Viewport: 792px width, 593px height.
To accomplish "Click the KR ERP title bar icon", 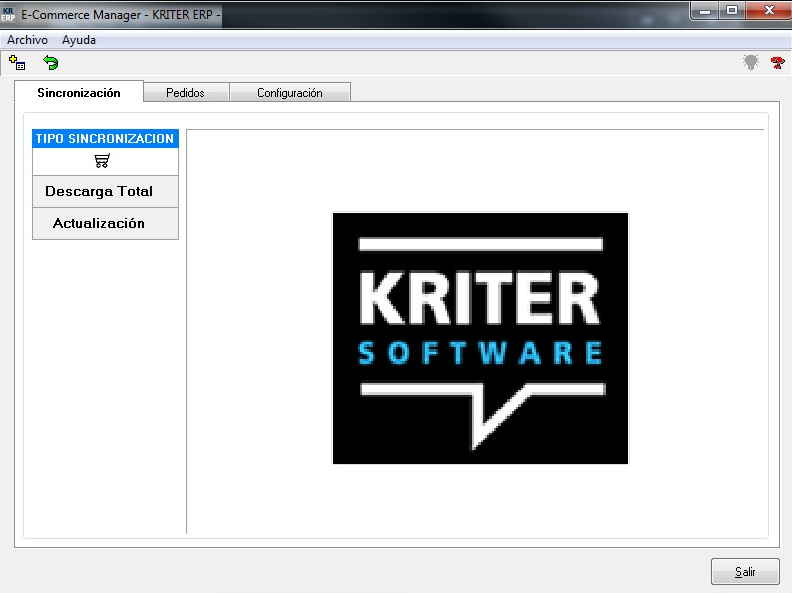I will point(8,14).
